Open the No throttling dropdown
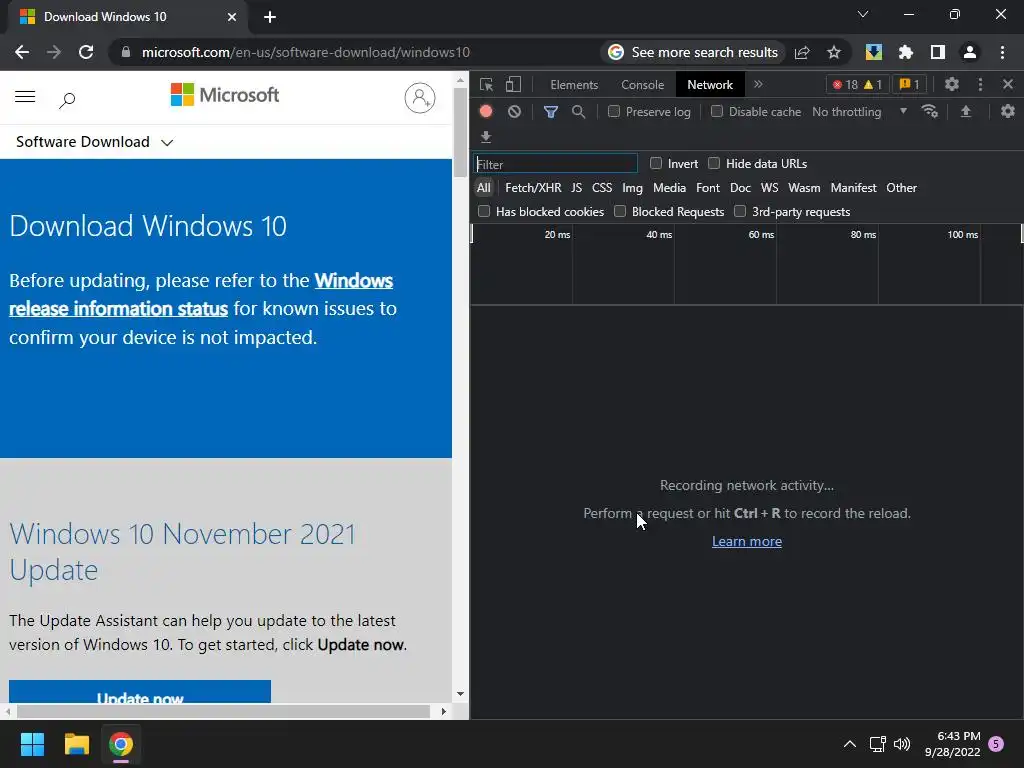 click(859, 112)
